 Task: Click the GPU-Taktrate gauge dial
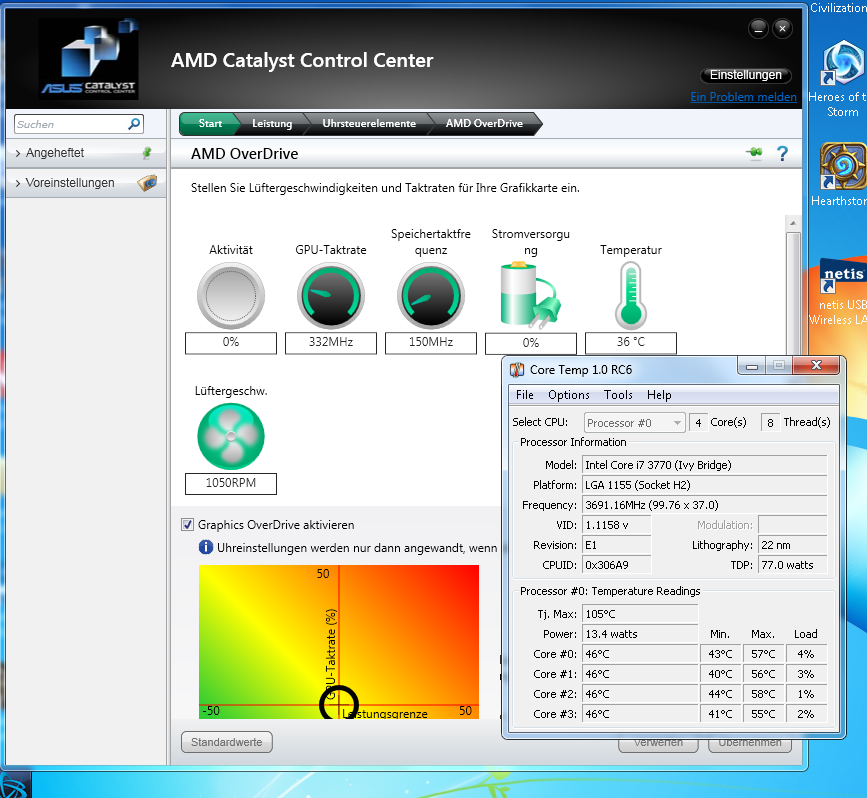[331, 296]
